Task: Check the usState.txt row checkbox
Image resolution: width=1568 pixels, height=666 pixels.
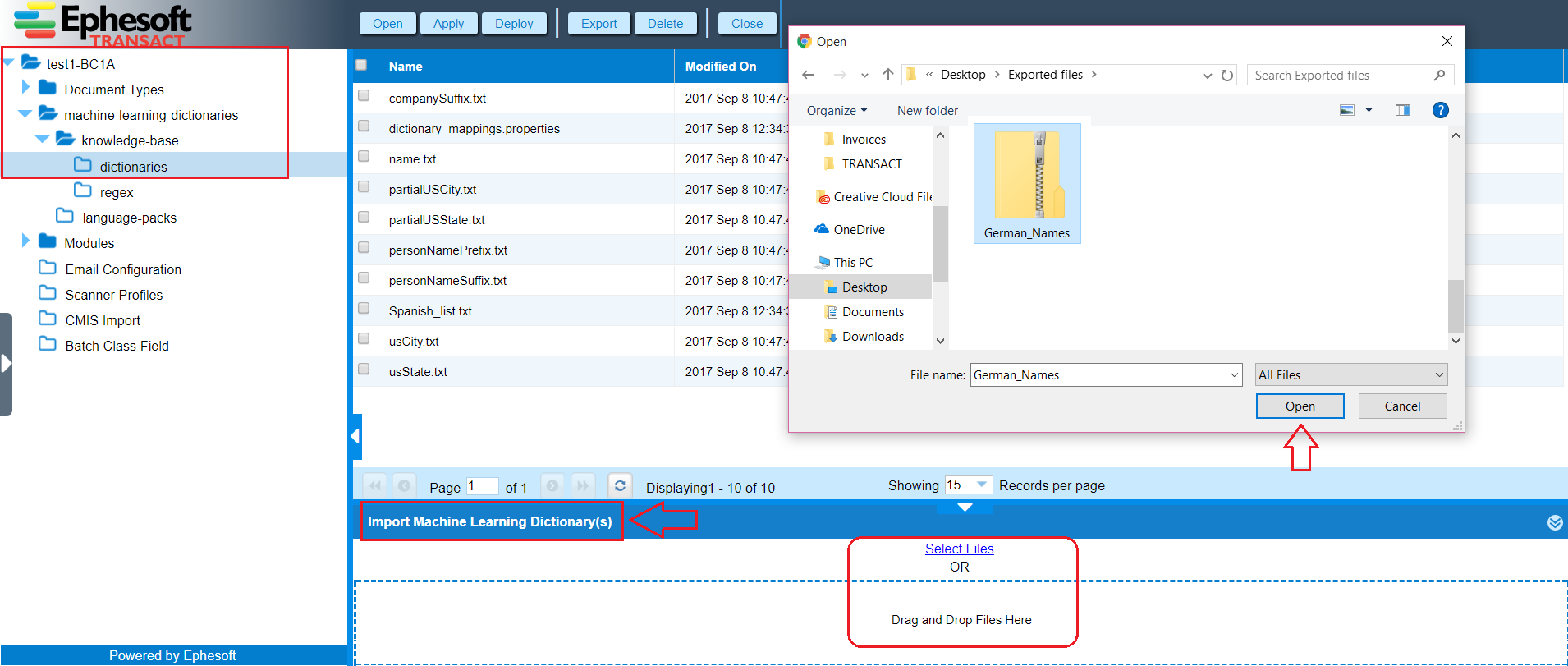Action: point(364,369)
